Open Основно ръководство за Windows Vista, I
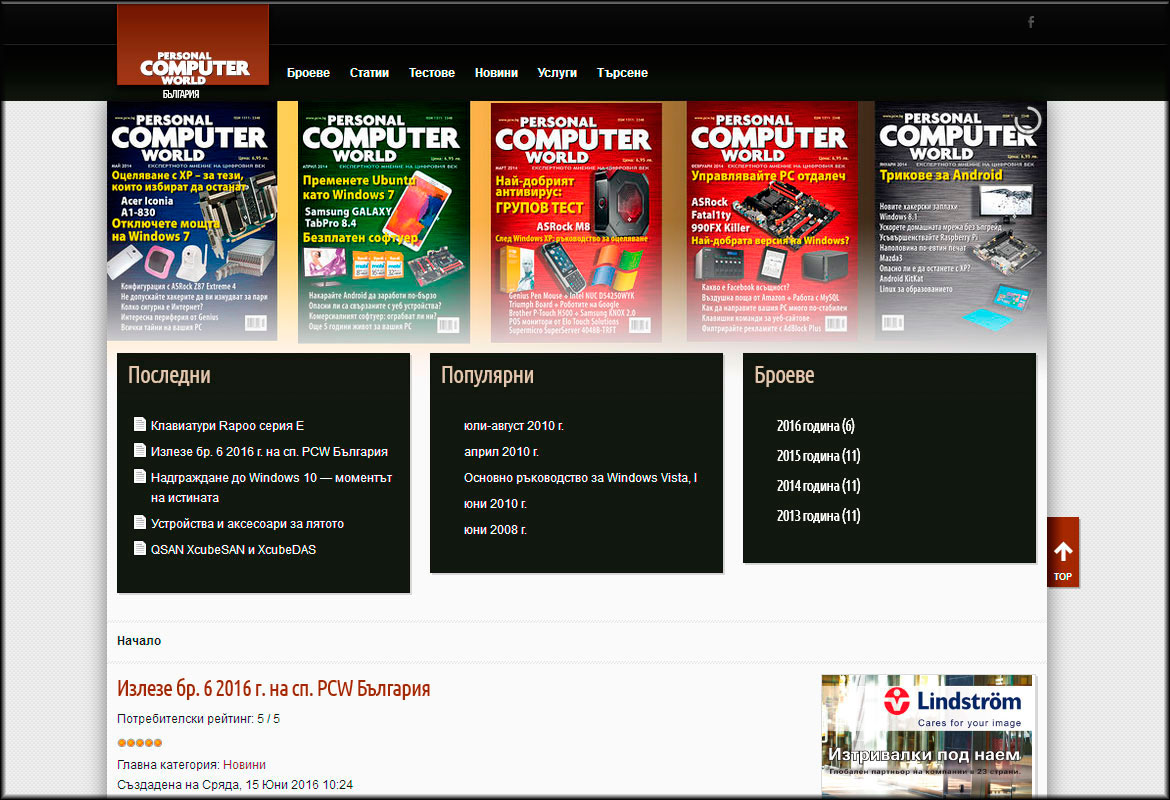 pyautogui.click(x=581, y=478)
